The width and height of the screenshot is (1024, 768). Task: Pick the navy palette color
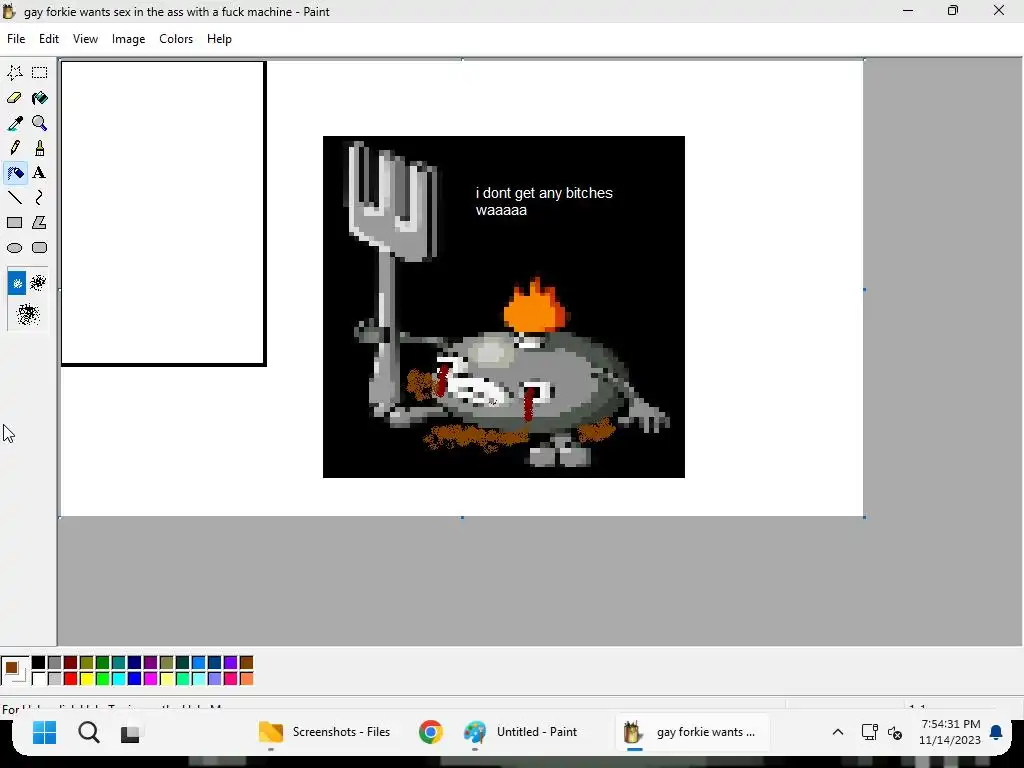pyautogui.click(x=135, y=663)
